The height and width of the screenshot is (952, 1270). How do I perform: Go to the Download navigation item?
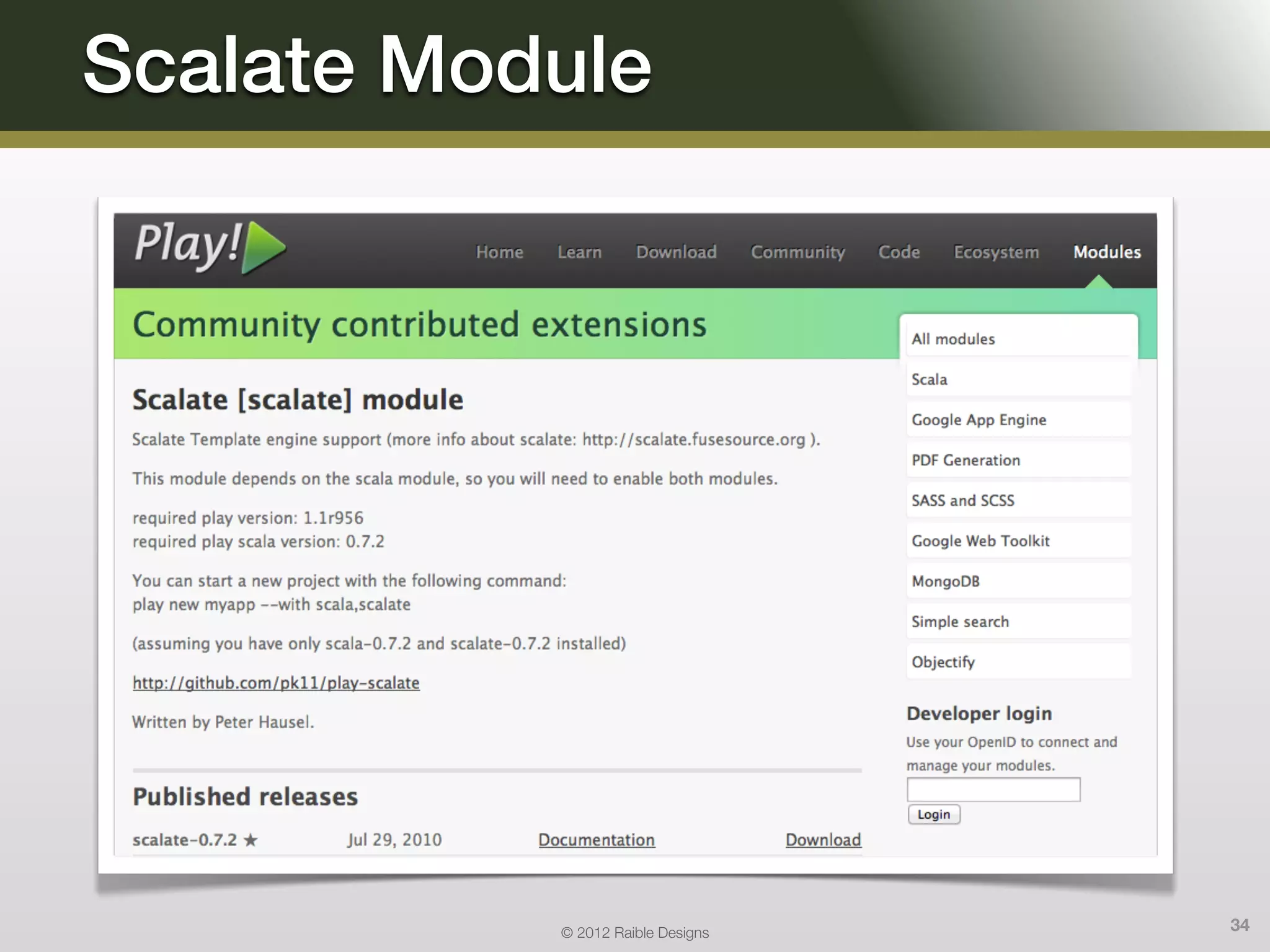(x=677, y=252)
